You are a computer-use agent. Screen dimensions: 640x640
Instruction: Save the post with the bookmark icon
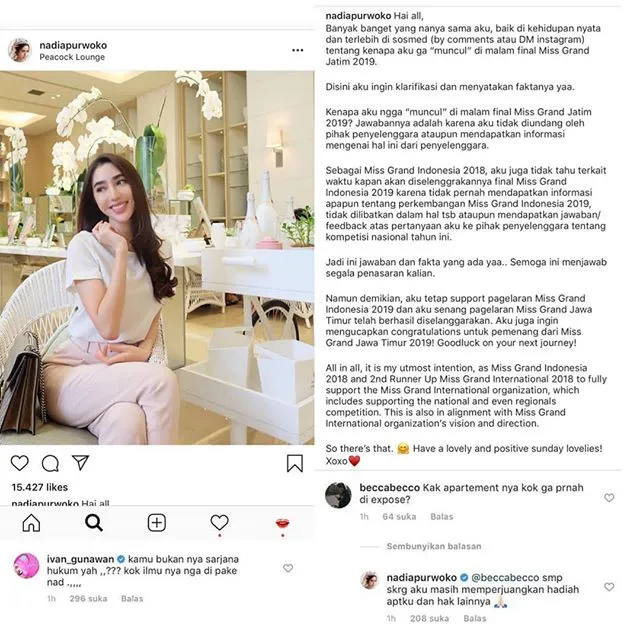[x=295, y=463]
